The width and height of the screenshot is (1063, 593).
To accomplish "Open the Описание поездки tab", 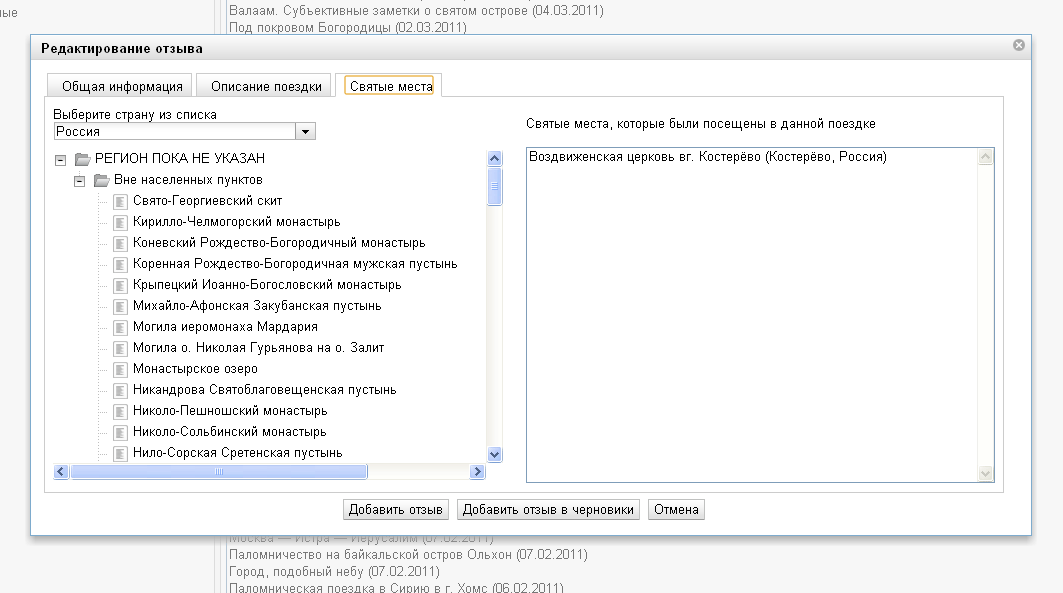I will (x=266, y=87).
